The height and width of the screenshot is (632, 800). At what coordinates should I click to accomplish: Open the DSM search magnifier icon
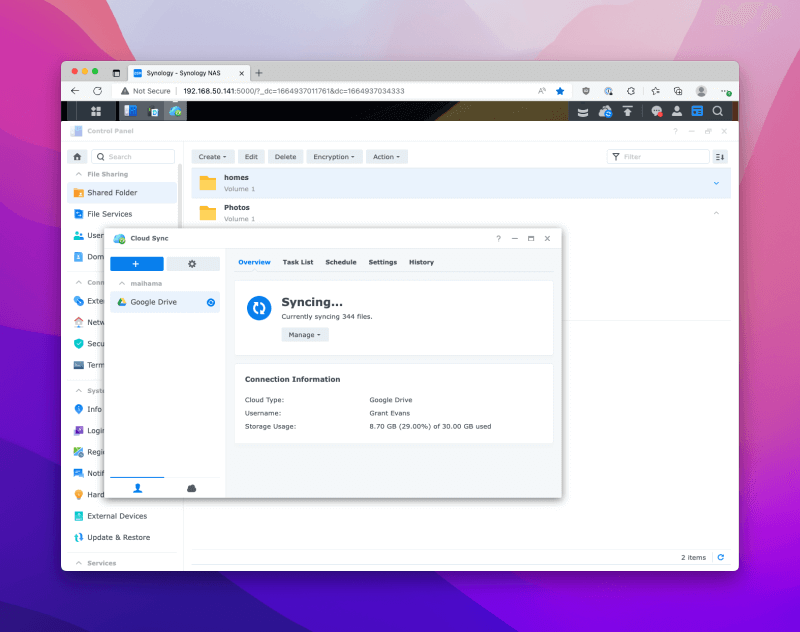coord(718,111)
